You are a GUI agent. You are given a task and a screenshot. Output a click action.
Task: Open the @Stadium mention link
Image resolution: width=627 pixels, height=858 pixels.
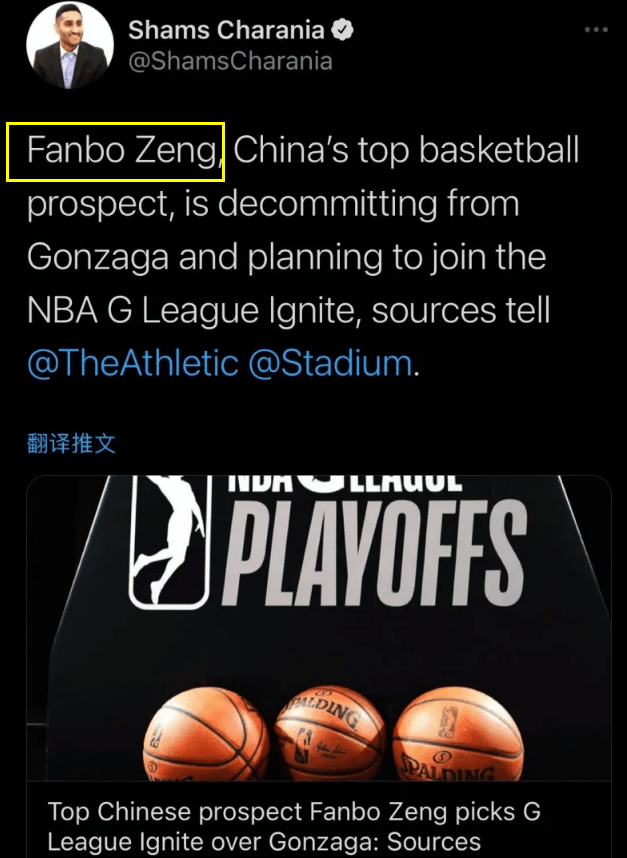click(330, 363)
